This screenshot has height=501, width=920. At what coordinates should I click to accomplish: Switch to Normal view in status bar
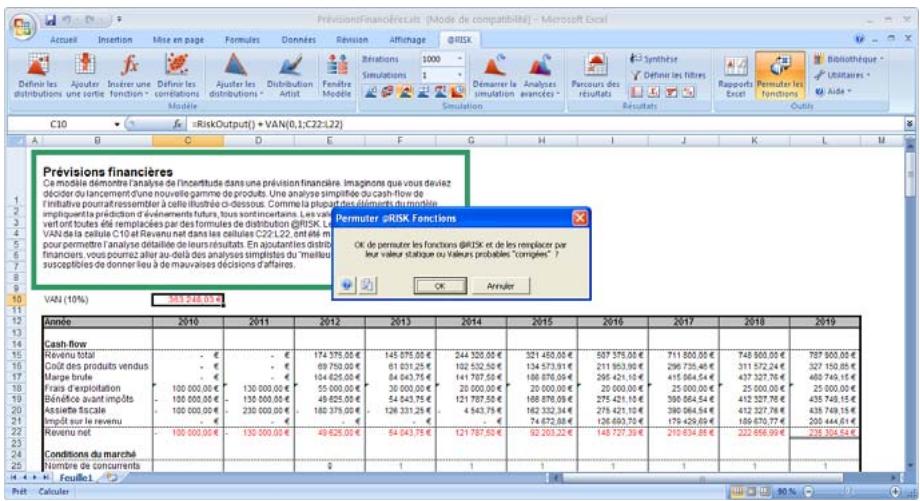click(736, 492)
